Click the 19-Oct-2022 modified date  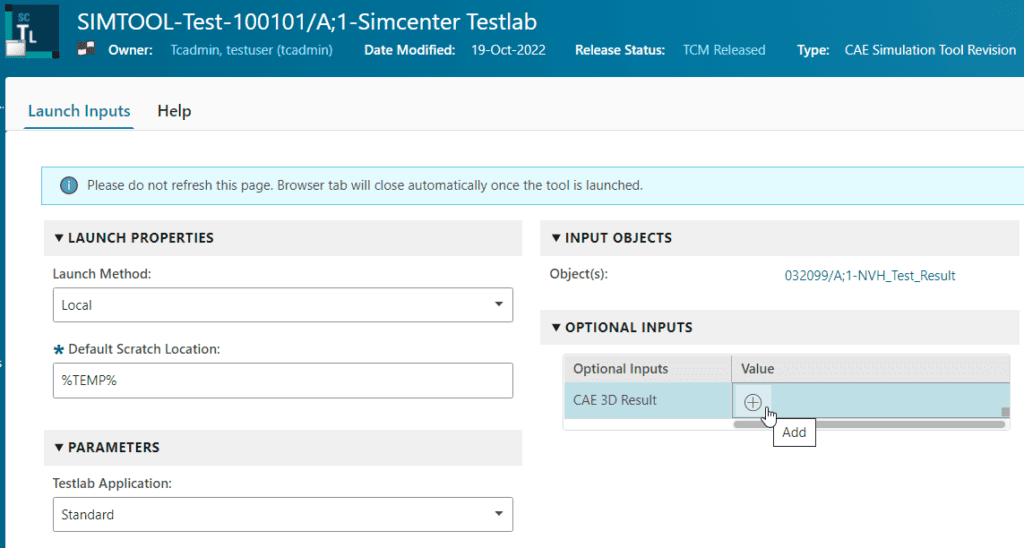click(508, 50)
